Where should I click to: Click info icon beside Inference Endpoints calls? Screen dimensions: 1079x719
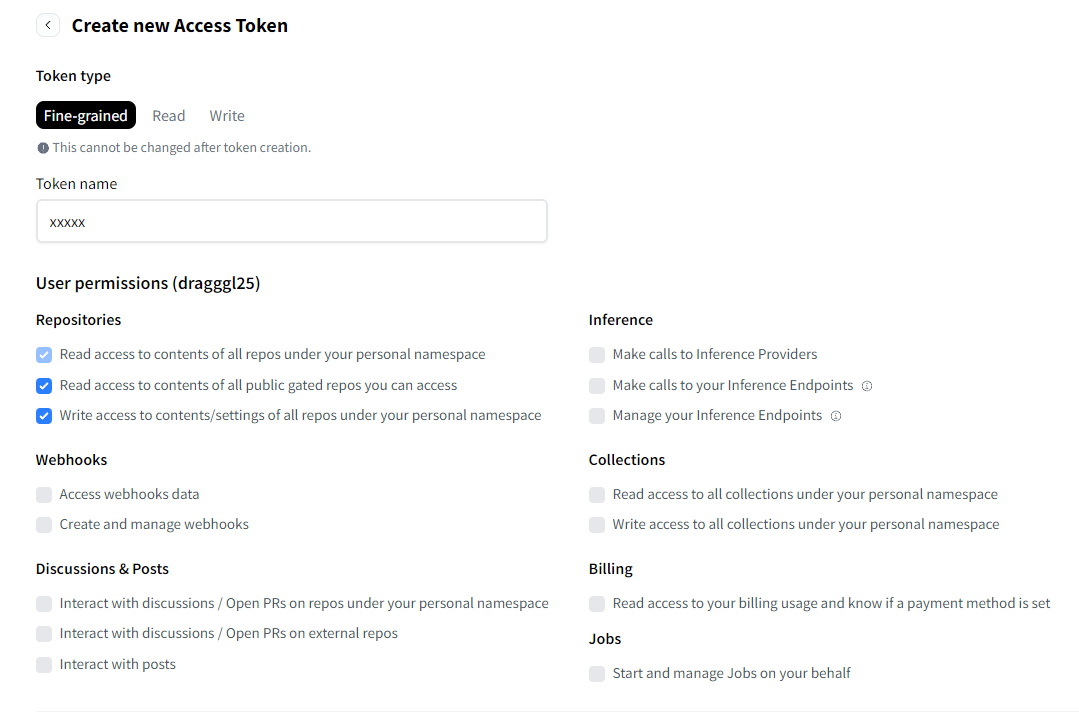pos(867,386)
